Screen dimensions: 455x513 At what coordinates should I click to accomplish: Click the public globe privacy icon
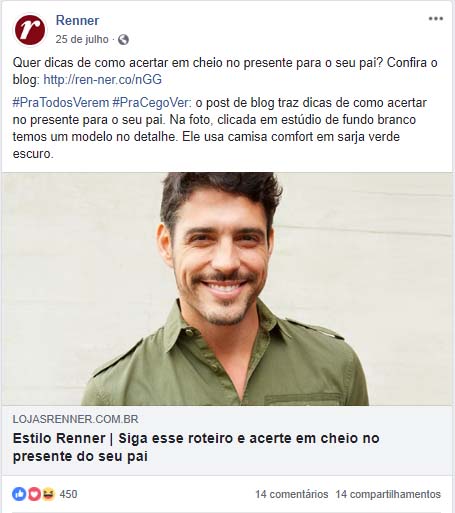pos(123,40)
